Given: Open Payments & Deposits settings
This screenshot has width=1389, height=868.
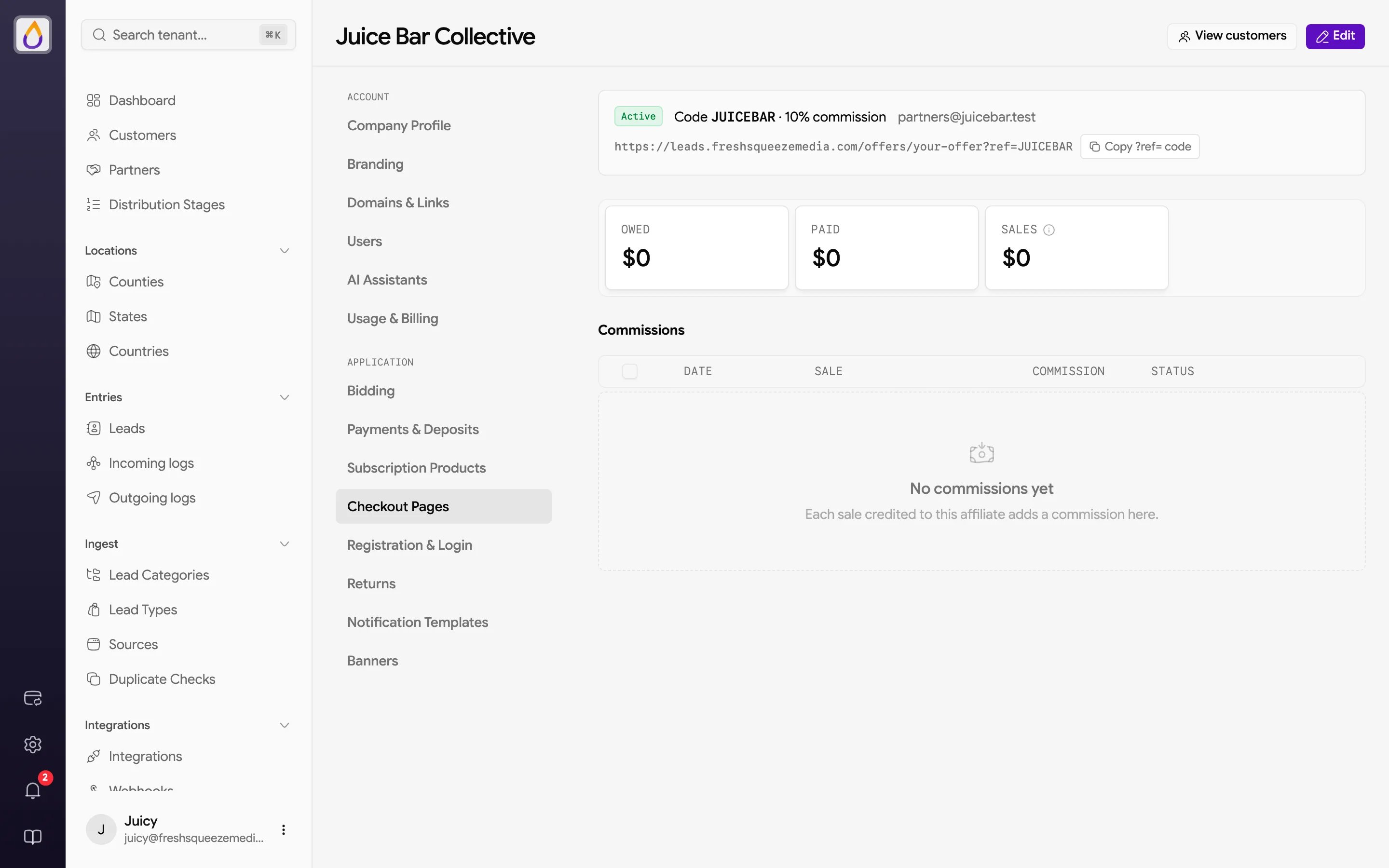Looking at the screenshot, I should pos(443,429).
